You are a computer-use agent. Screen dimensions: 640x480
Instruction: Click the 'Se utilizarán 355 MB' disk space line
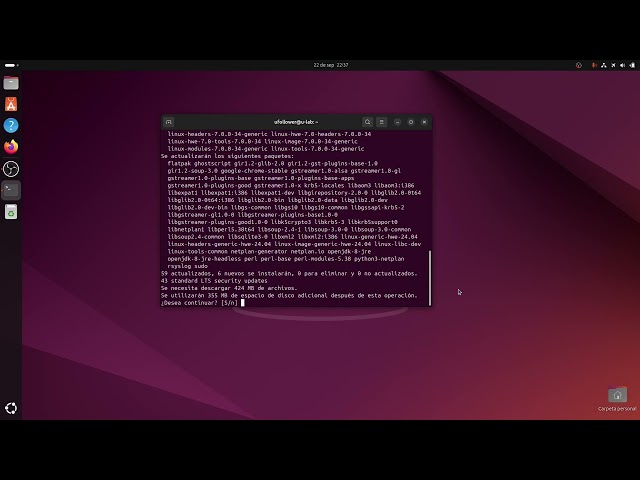click(x=289, y=296)
